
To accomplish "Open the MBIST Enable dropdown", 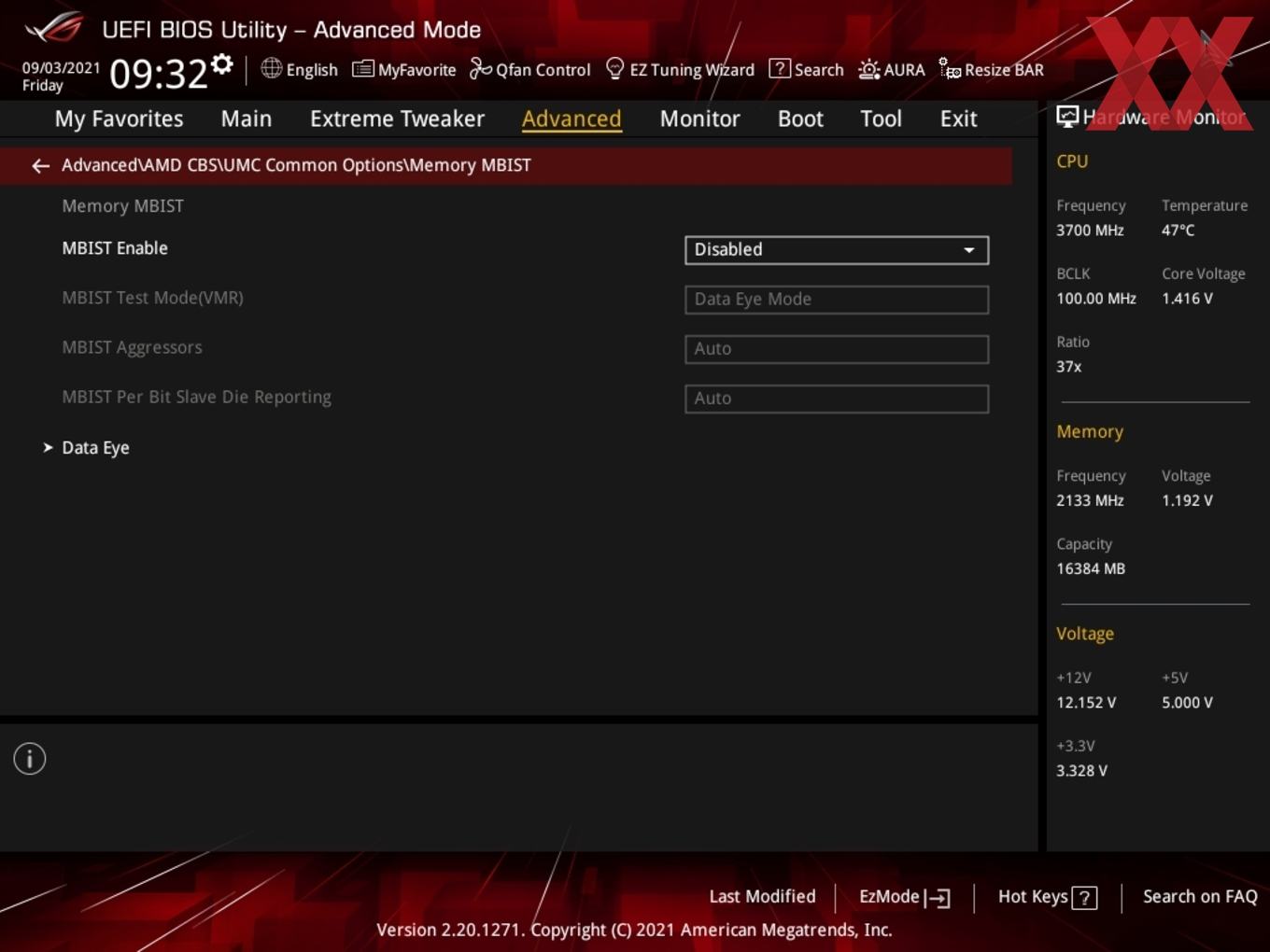I will 837,250.
